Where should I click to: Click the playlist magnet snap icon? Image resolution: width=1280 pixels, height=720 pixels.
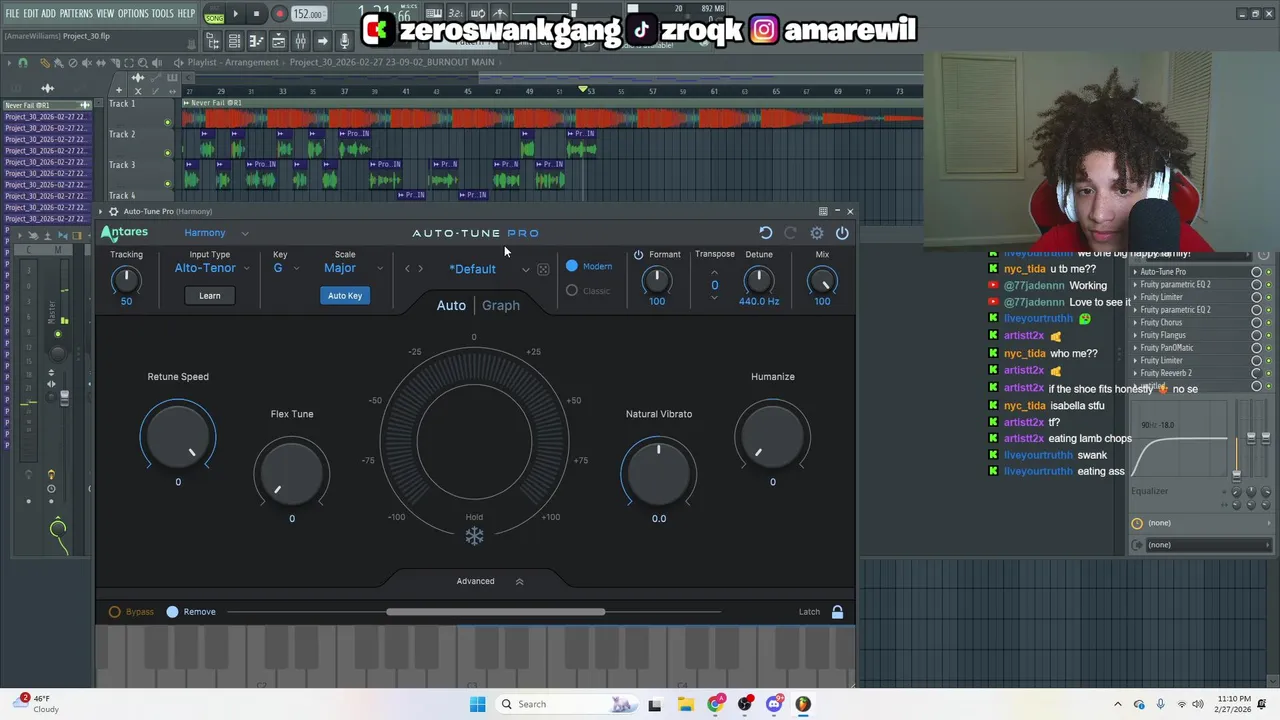(22, 62)
